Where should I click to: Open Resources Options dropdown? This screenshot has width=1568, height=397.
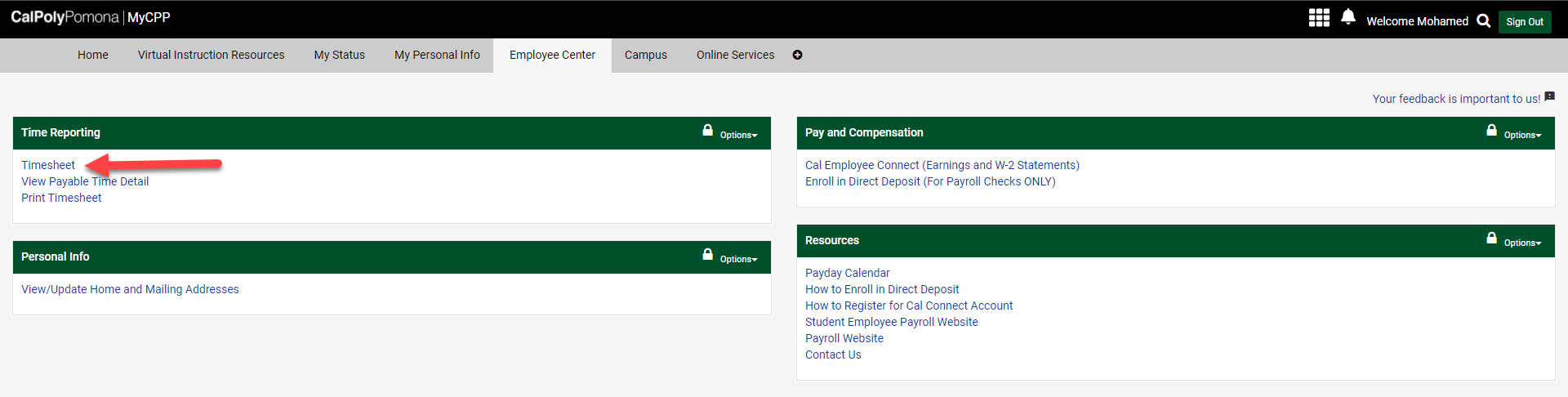click(1522, 243)
